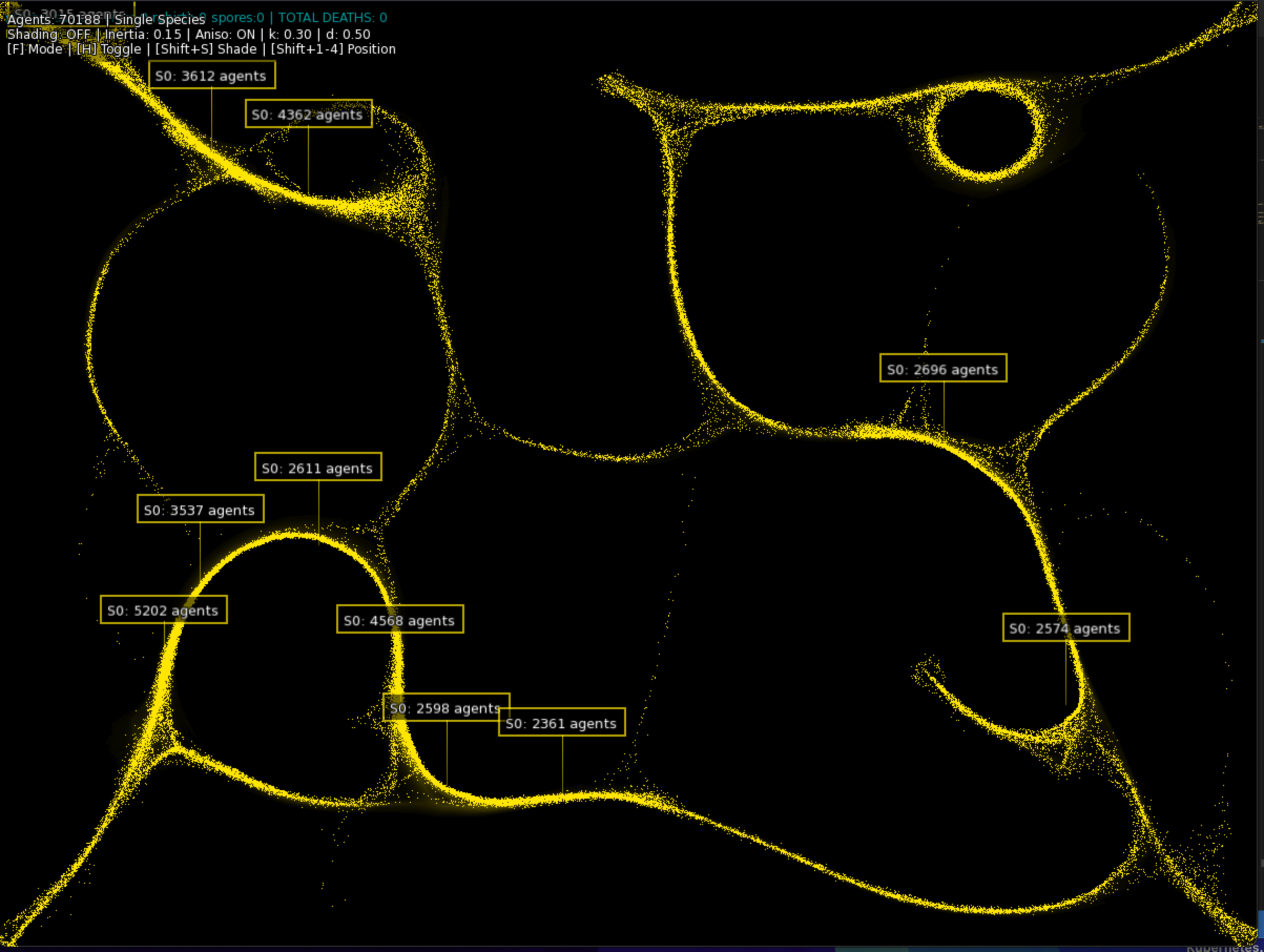
Task: Click the [H] Toggle hint text
Action: (109, 48)
